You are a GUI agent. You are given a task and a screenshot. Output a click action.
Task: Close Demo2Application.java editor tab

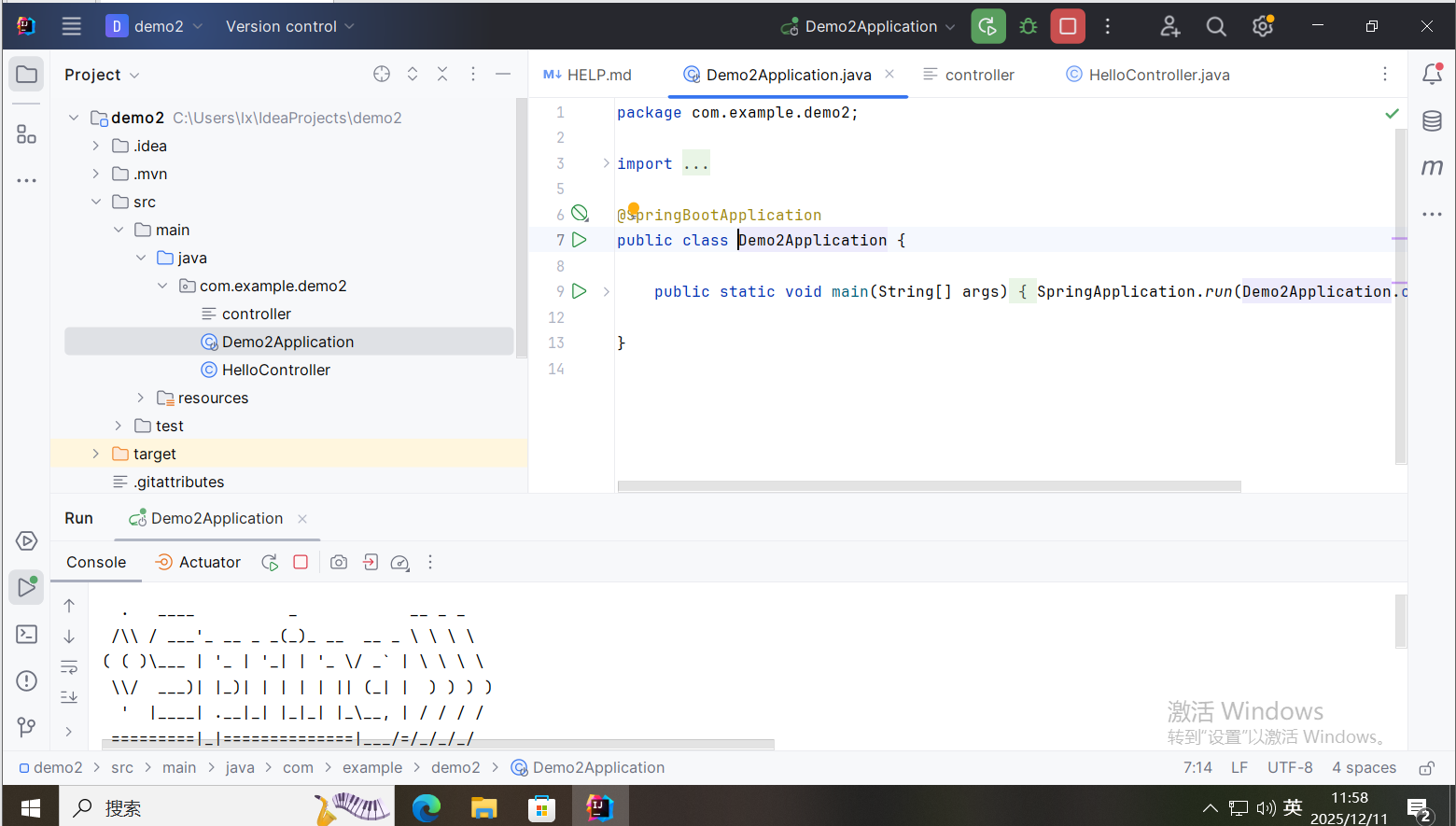pos(889,74)
